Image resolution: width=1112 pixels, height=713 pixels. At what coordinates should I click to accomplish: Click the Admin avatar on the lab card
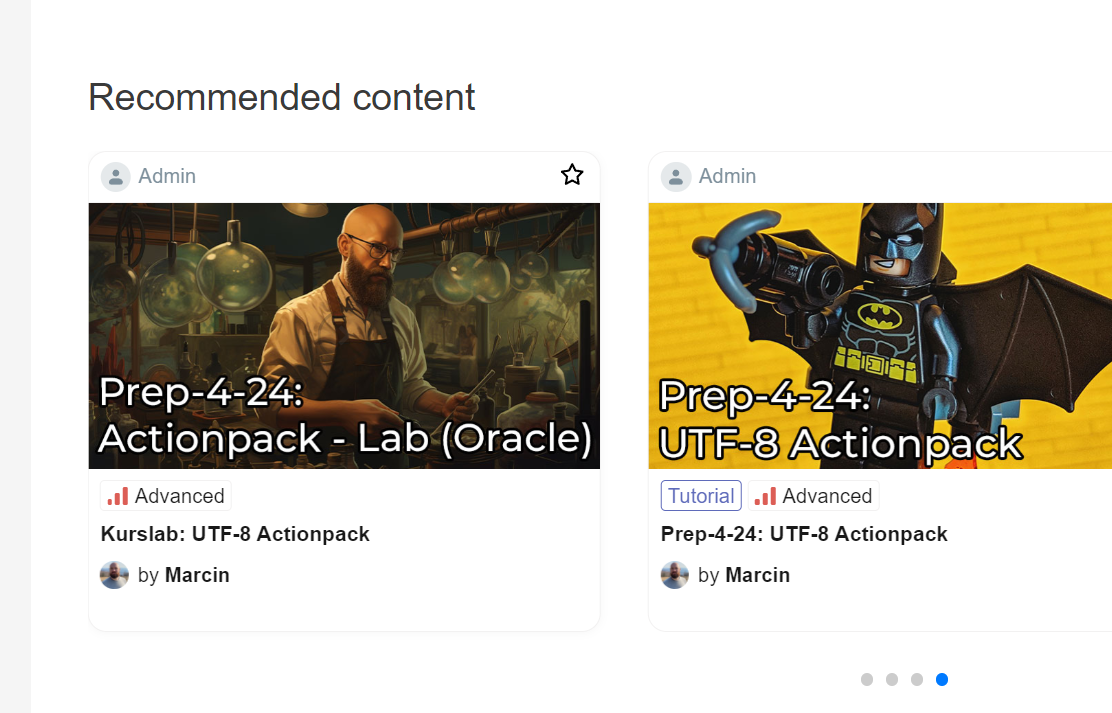tap(116, 176)
